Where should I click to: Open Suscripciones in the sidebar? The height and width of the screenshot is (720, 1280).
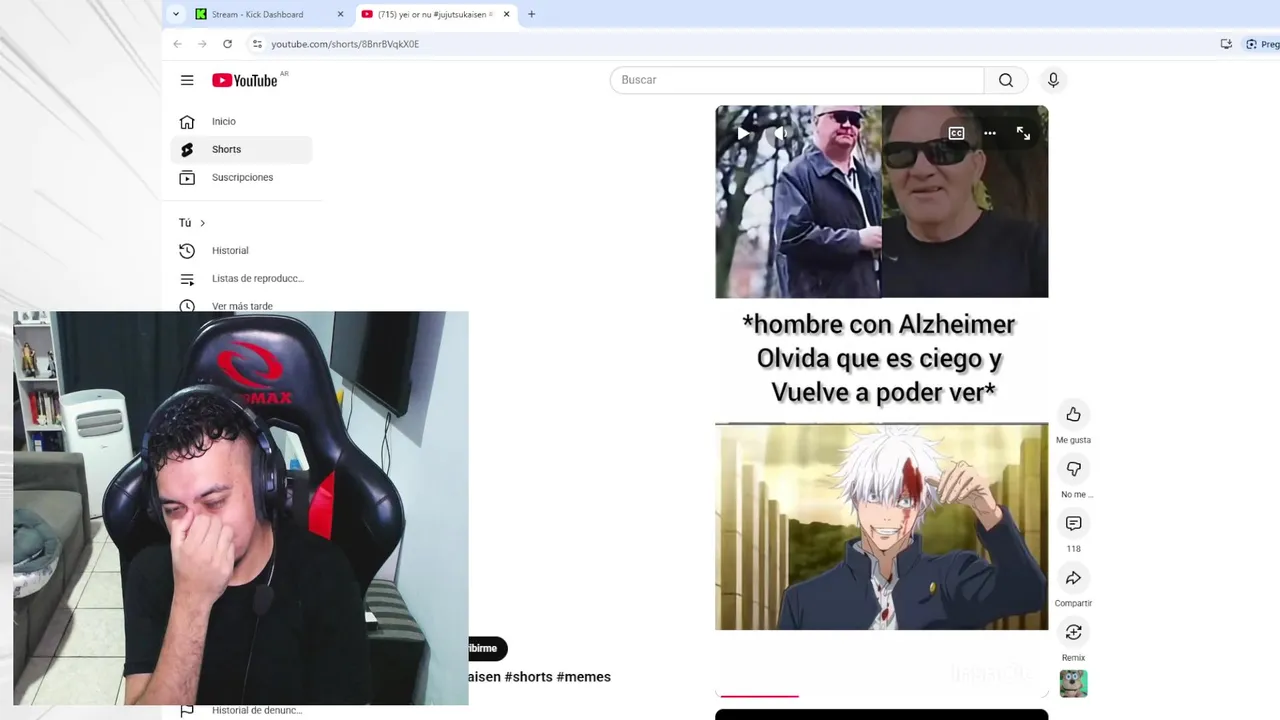click(x=241, y=177)
